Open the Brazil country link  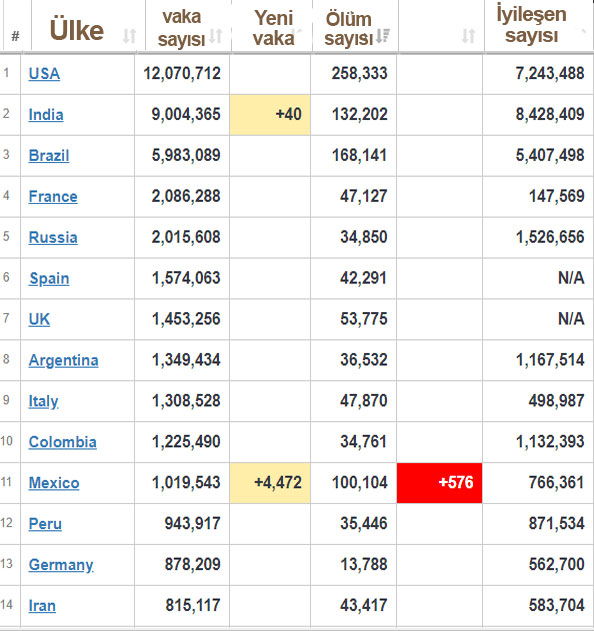(x=49, y=156)
